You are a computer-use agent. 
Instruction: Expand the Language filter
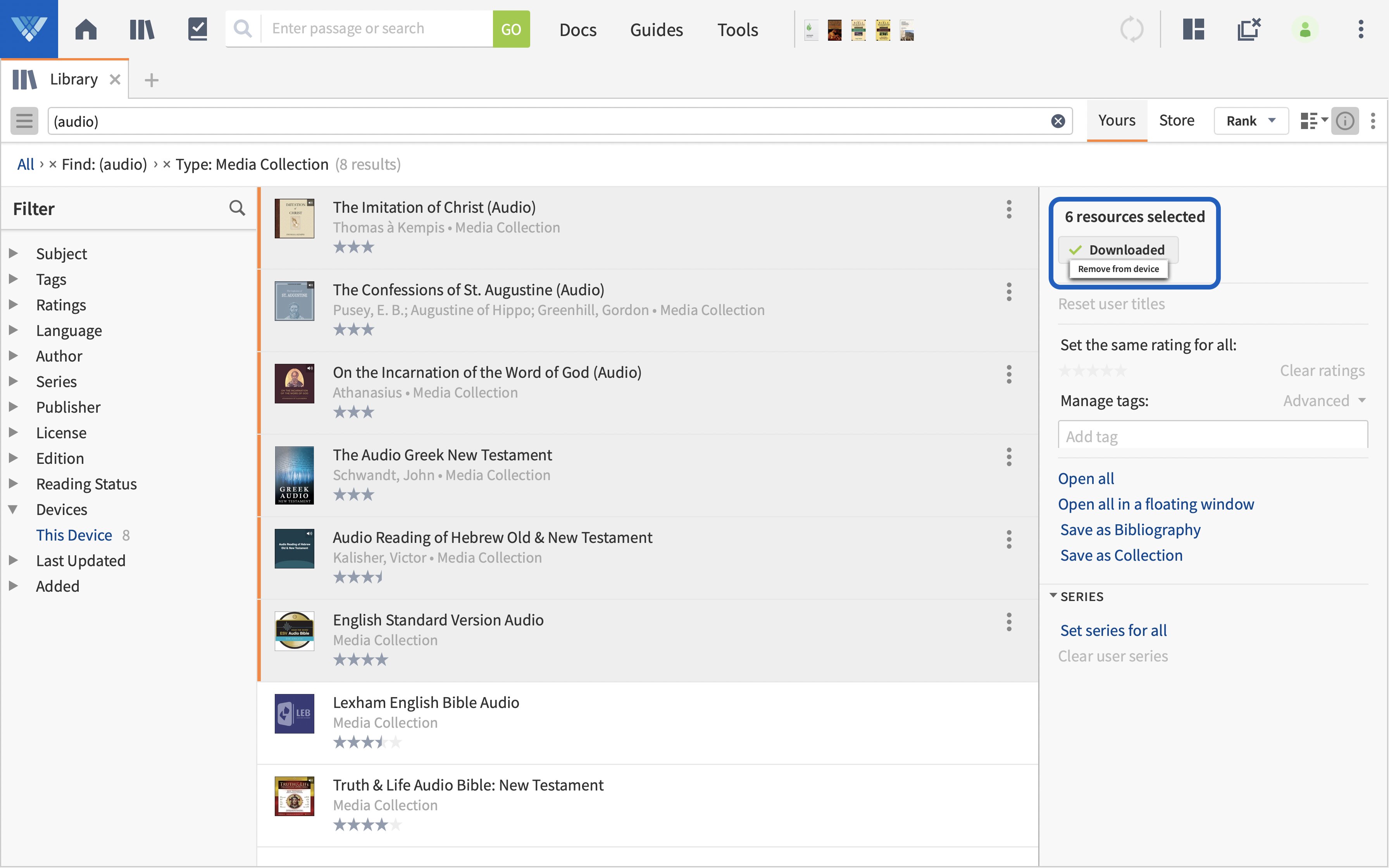pyautogui.click(x=13, y=330)
